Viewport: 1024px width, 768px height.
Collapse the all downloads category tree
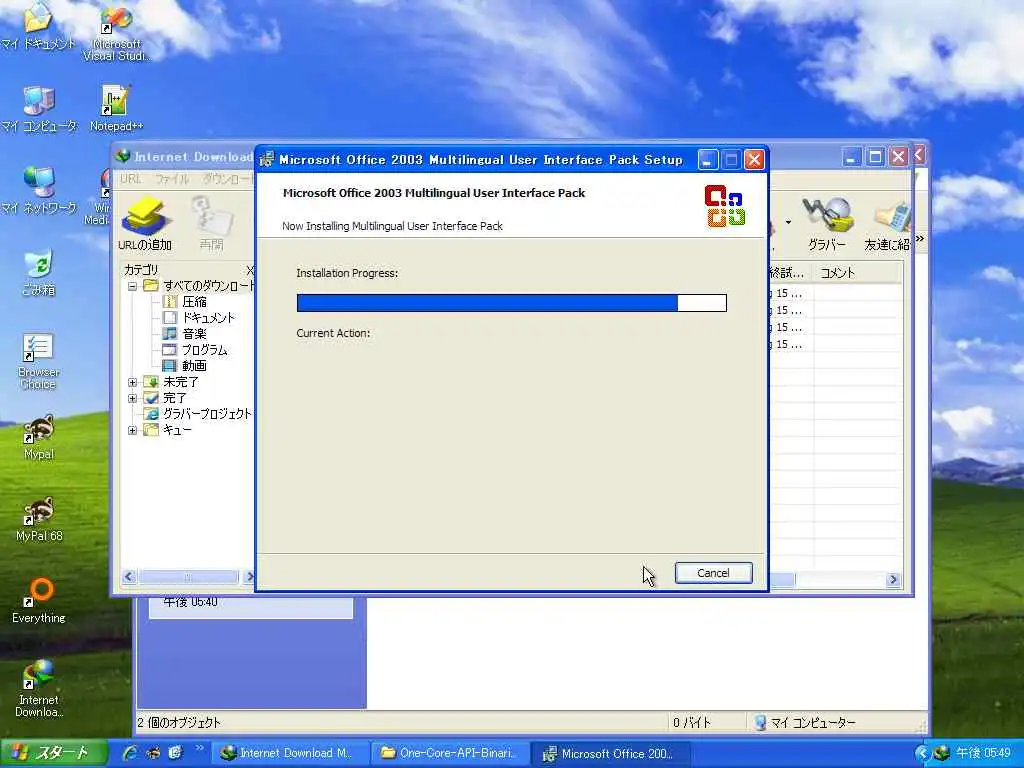tap(132, 286)
